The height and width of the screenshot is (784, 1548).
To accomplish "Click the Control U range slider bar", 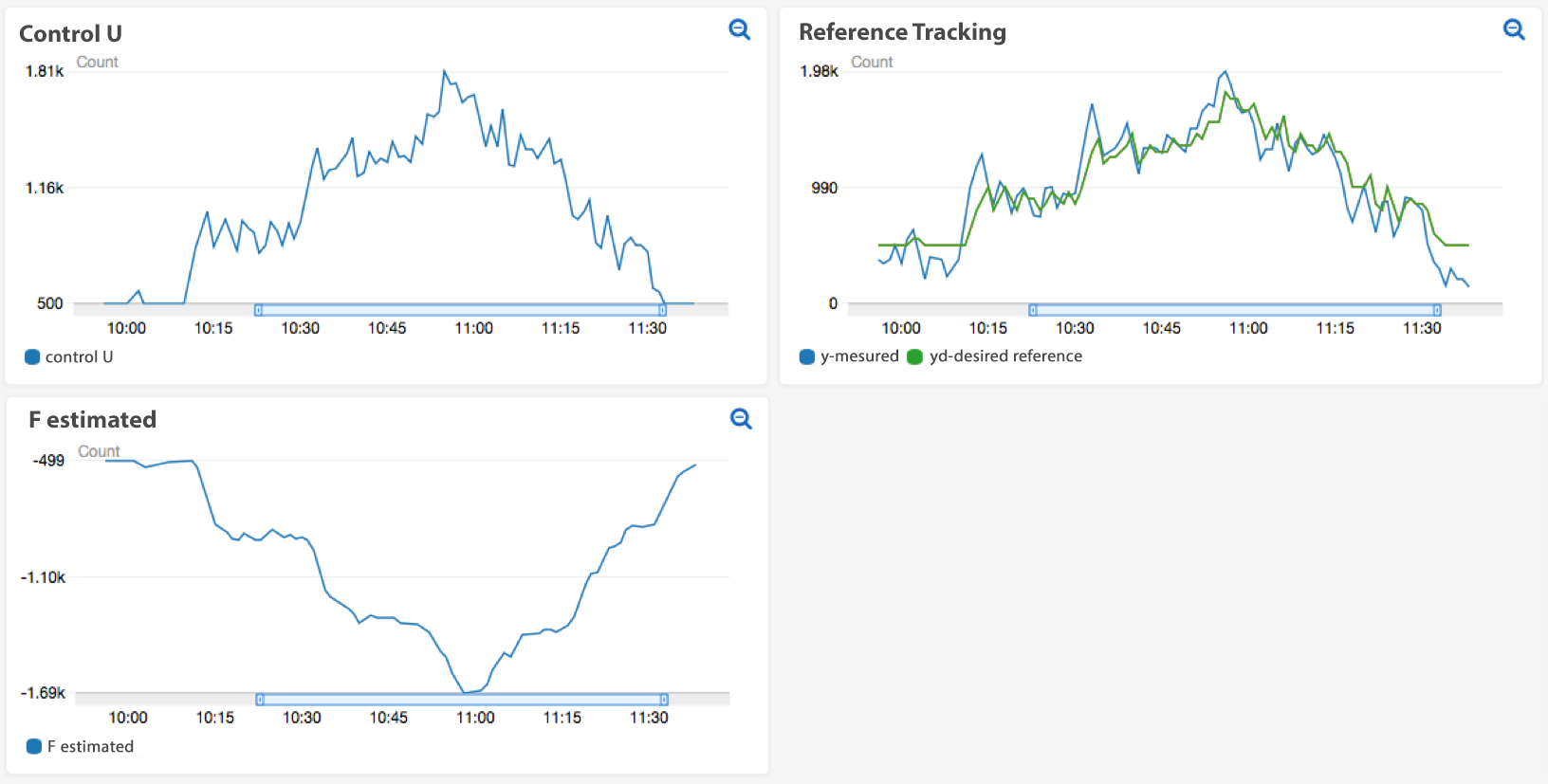I will point(460,310).
